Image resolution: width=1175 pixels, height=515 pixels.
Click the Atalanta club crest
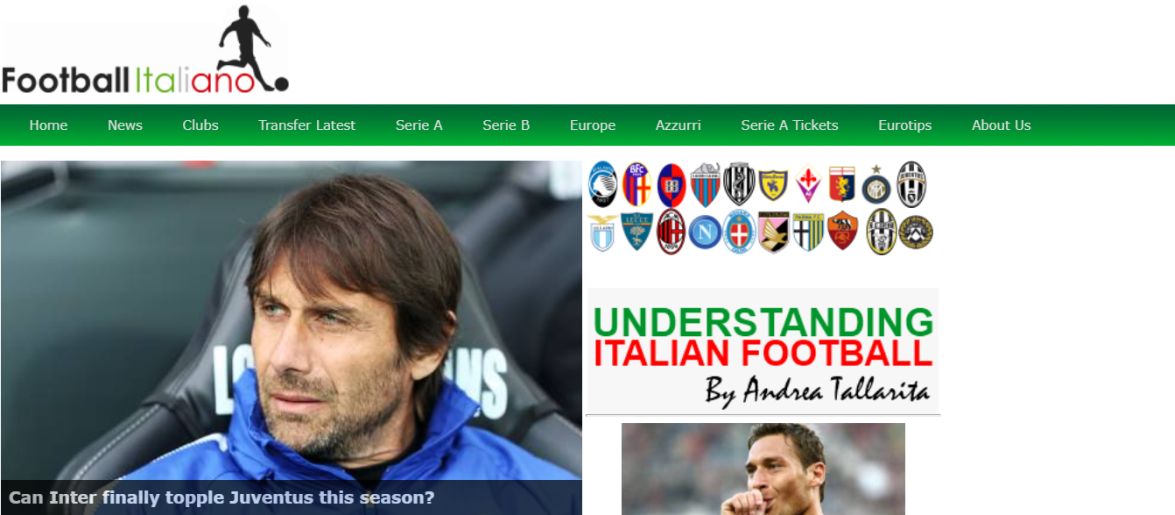click(x=602, y=184)
